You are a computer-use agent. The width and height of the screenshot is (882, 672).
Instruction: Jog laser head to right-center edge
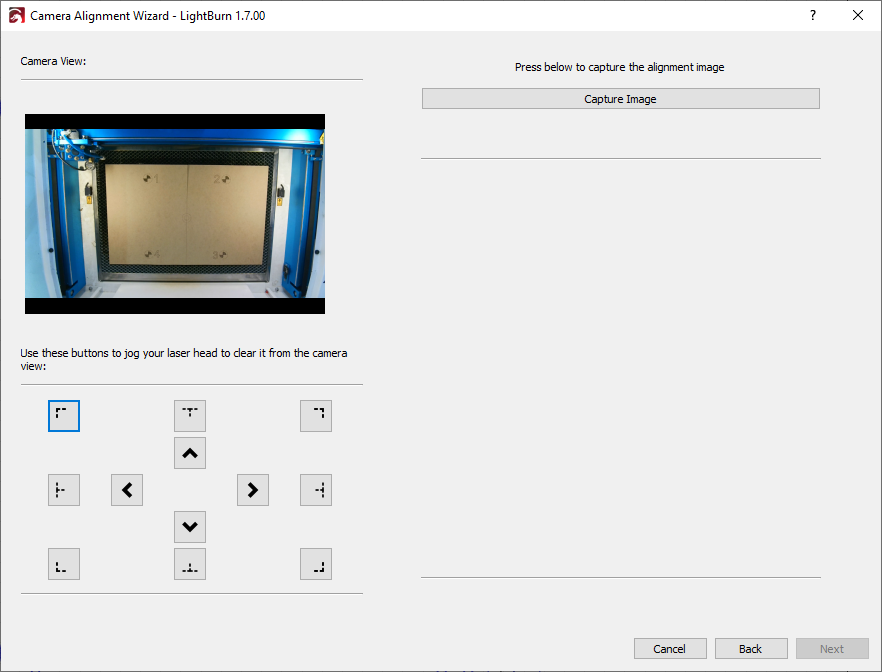[316, 490]
